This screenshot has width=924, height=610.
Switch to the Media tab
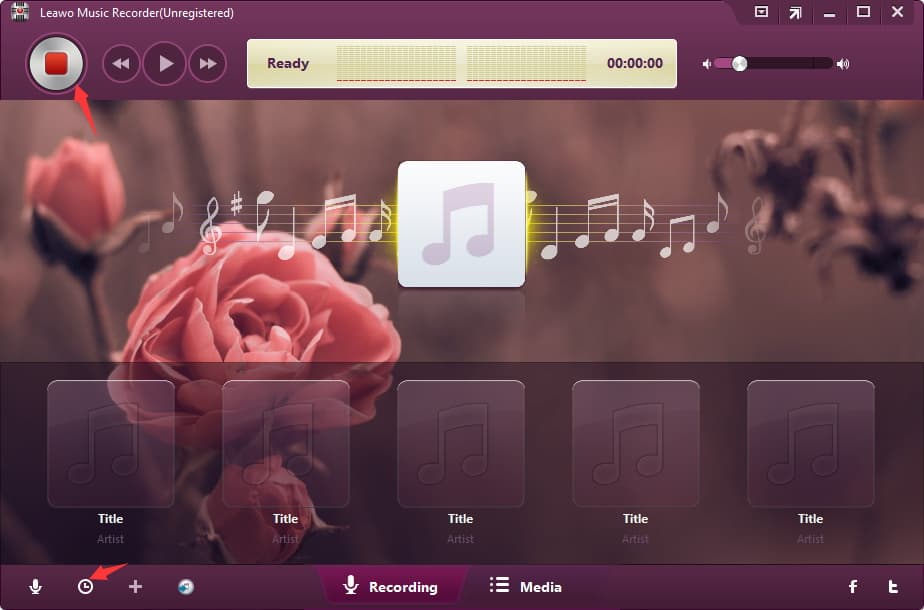(x=526, y=587)
